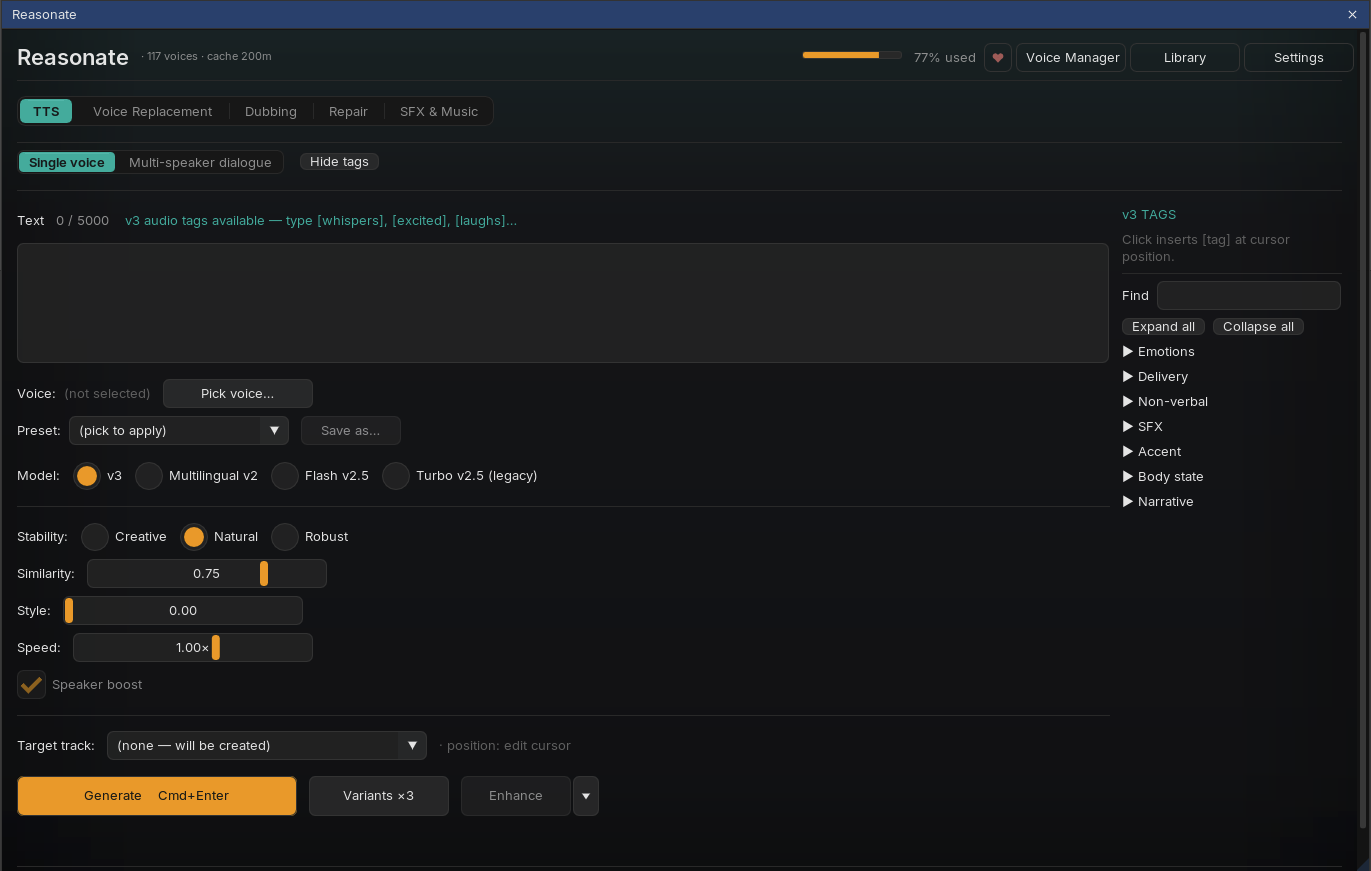Open the Library
Viewport: 1371px width, 871px height.
click(x=1185, y=58)
